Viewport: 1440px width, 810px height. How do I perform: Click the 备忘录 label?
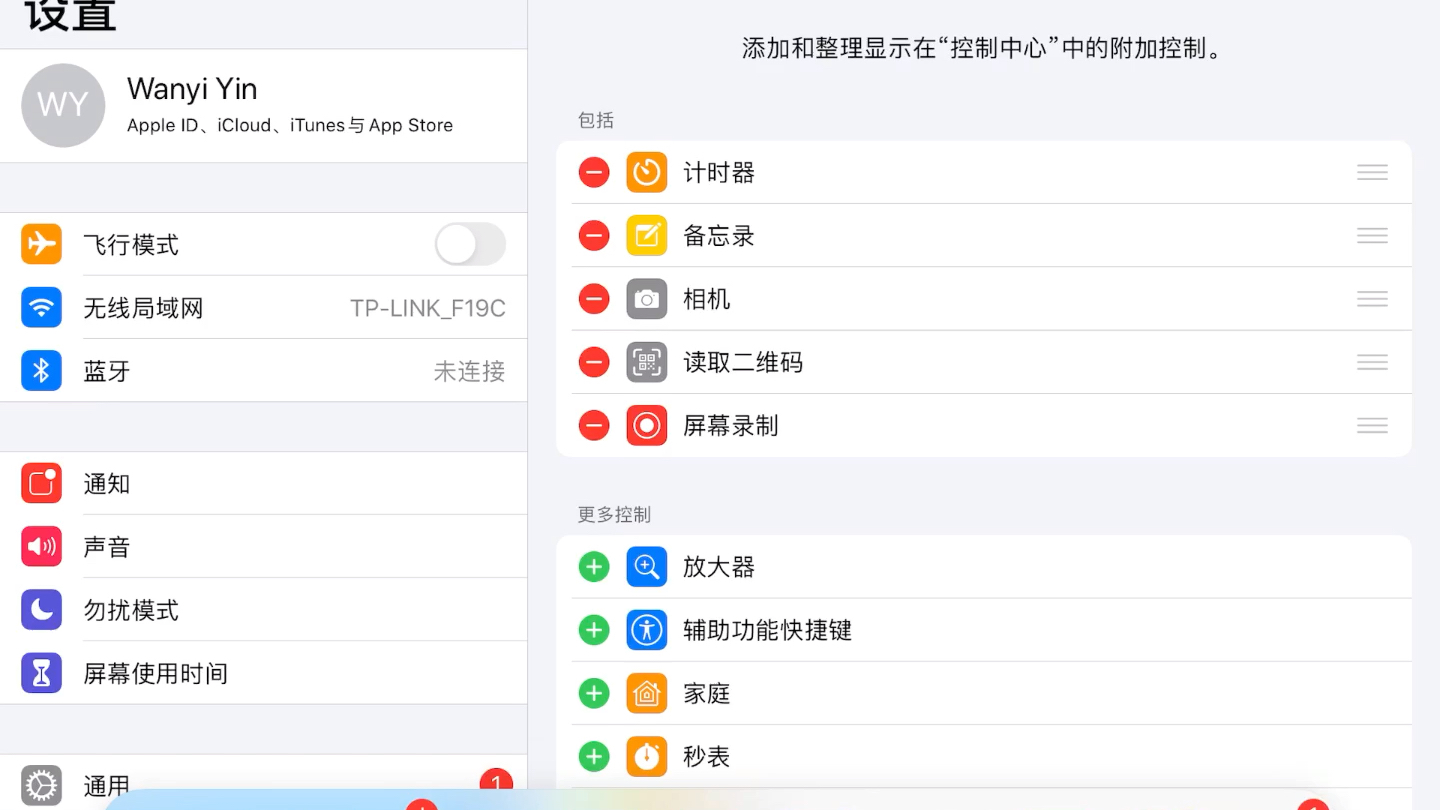[719, 236]
